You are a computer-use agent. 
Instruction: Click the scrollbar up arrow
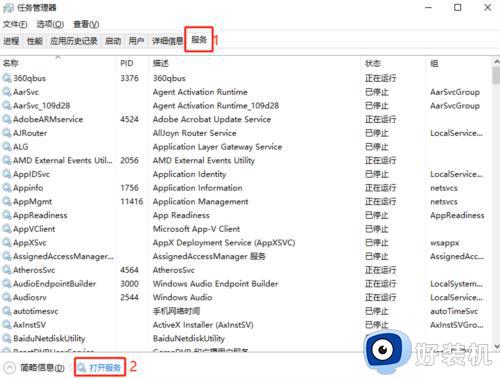496,62
